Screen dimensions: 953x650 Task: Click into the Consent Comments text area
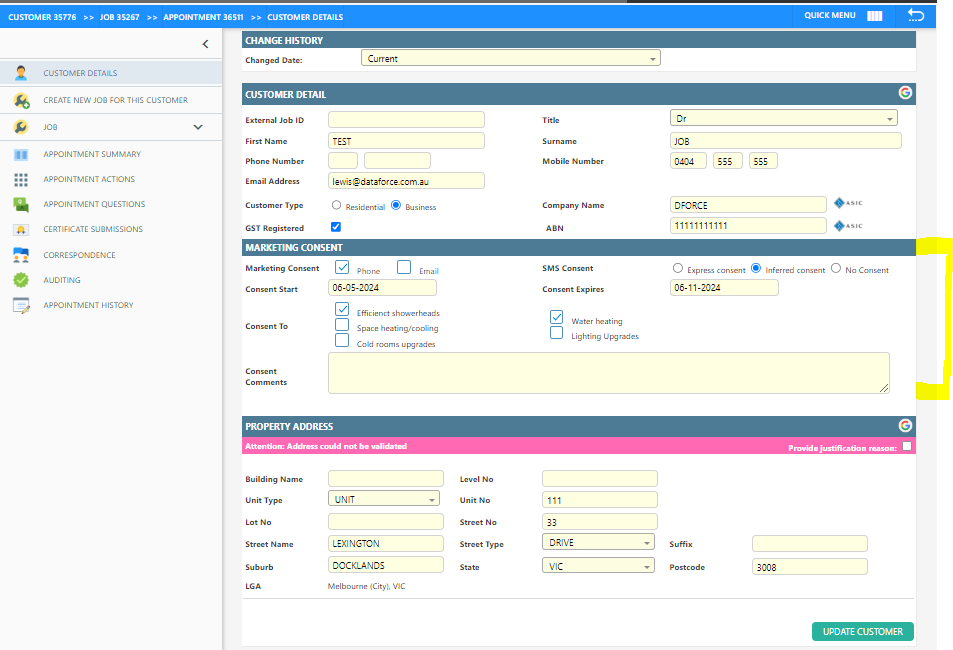(x=608, y=372)
